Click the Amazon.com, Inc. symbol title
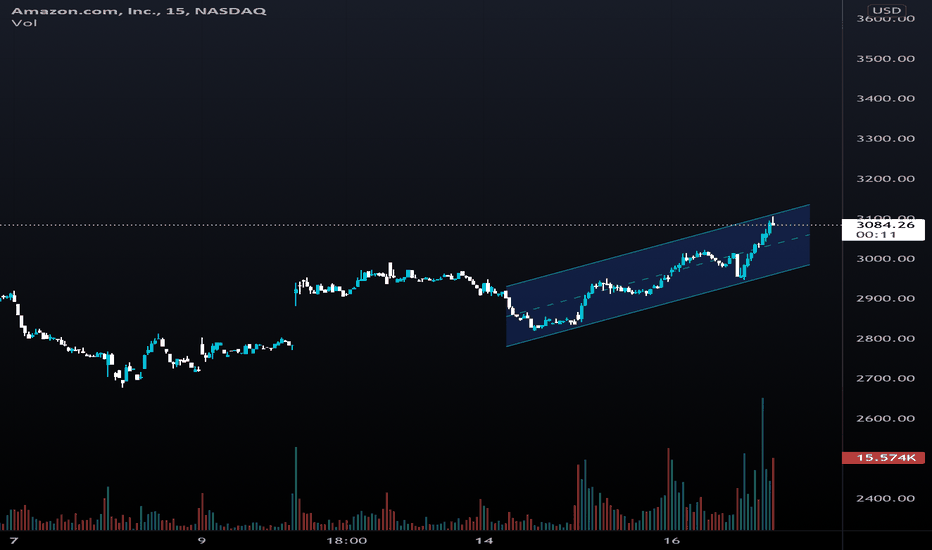932x550 pixels. coord(138,11)
